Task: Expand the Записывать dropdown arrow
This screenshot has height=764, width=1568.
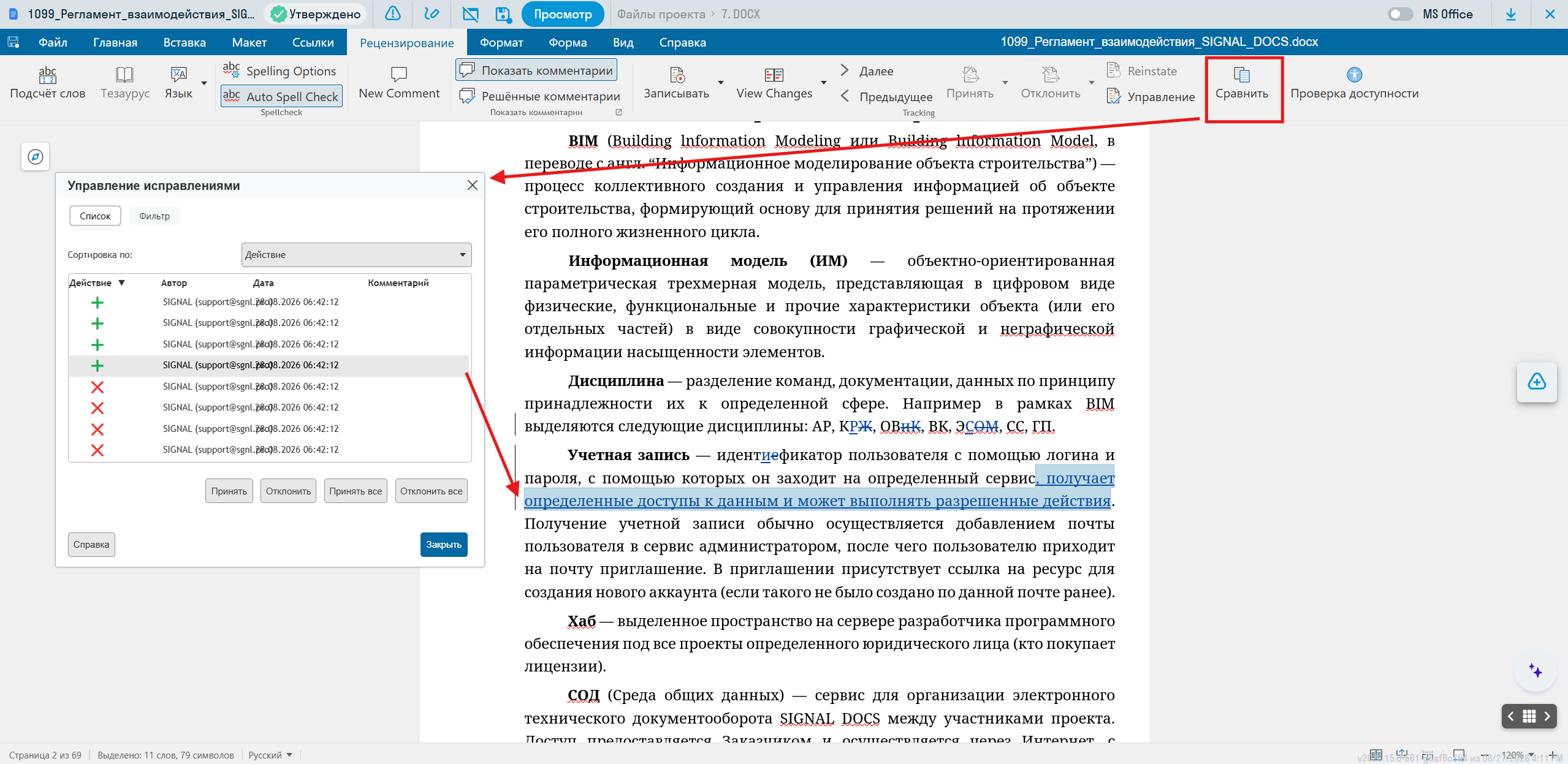Action: 721,83
